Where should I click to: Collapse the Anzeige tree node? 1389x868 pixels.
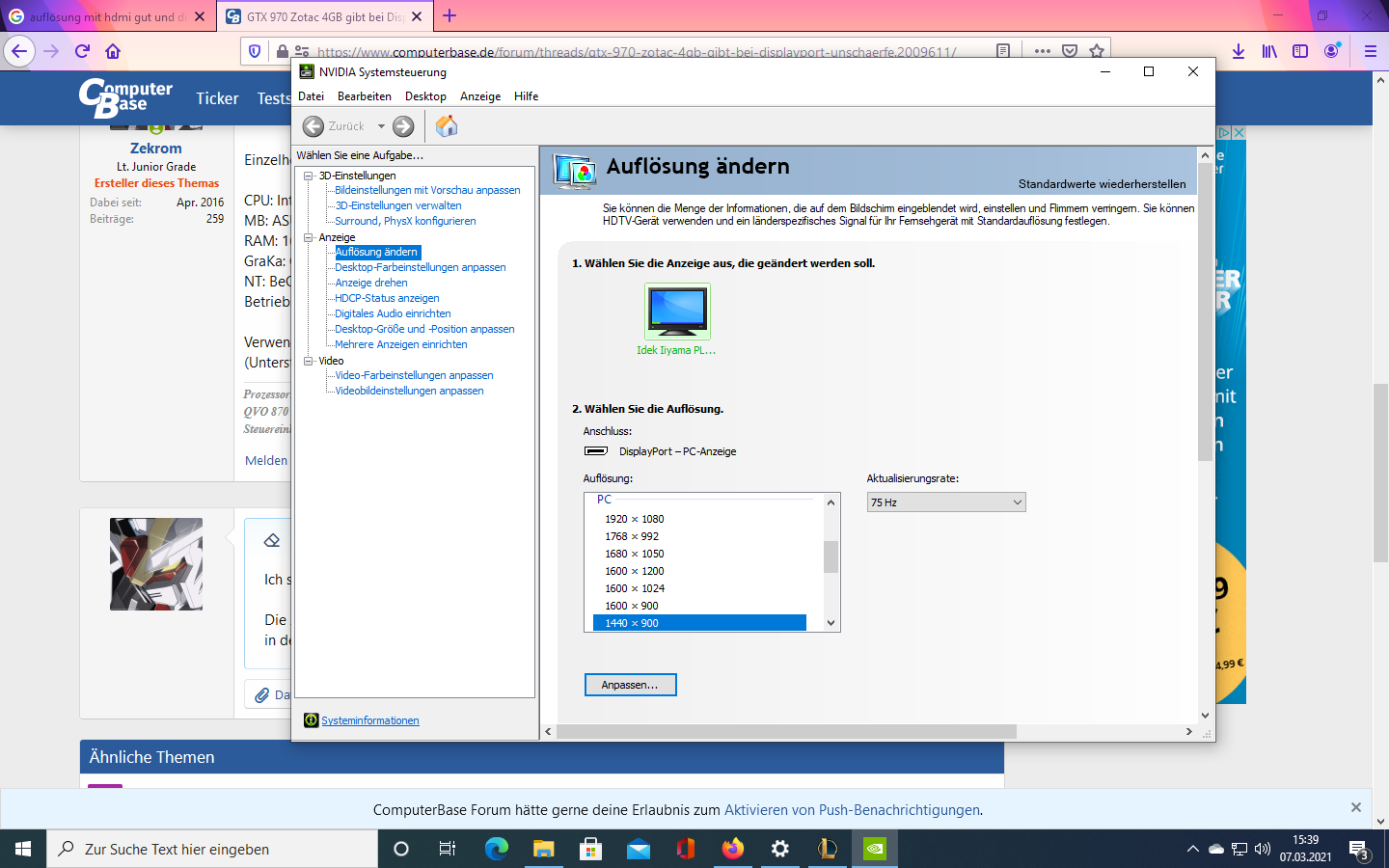tap(309, 237)
